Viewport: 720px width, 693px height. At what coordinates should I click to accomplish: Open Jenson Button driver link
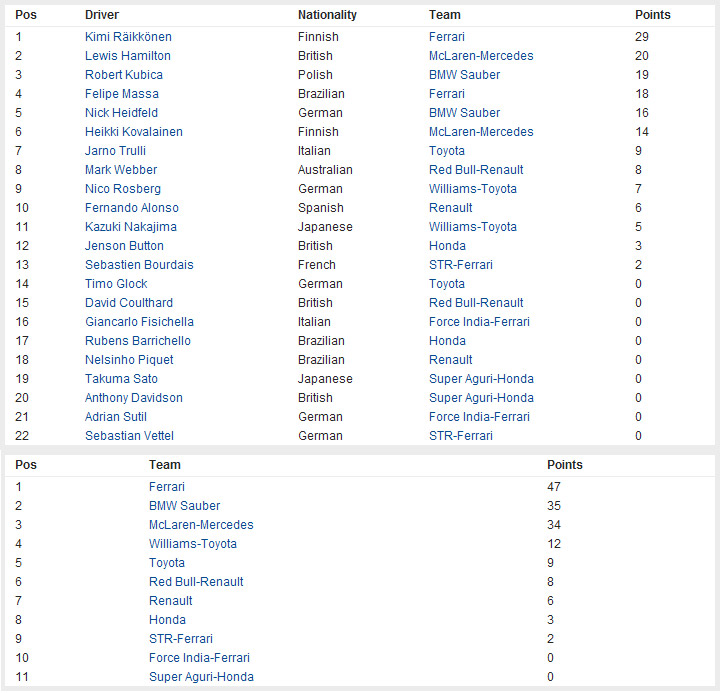124,246
